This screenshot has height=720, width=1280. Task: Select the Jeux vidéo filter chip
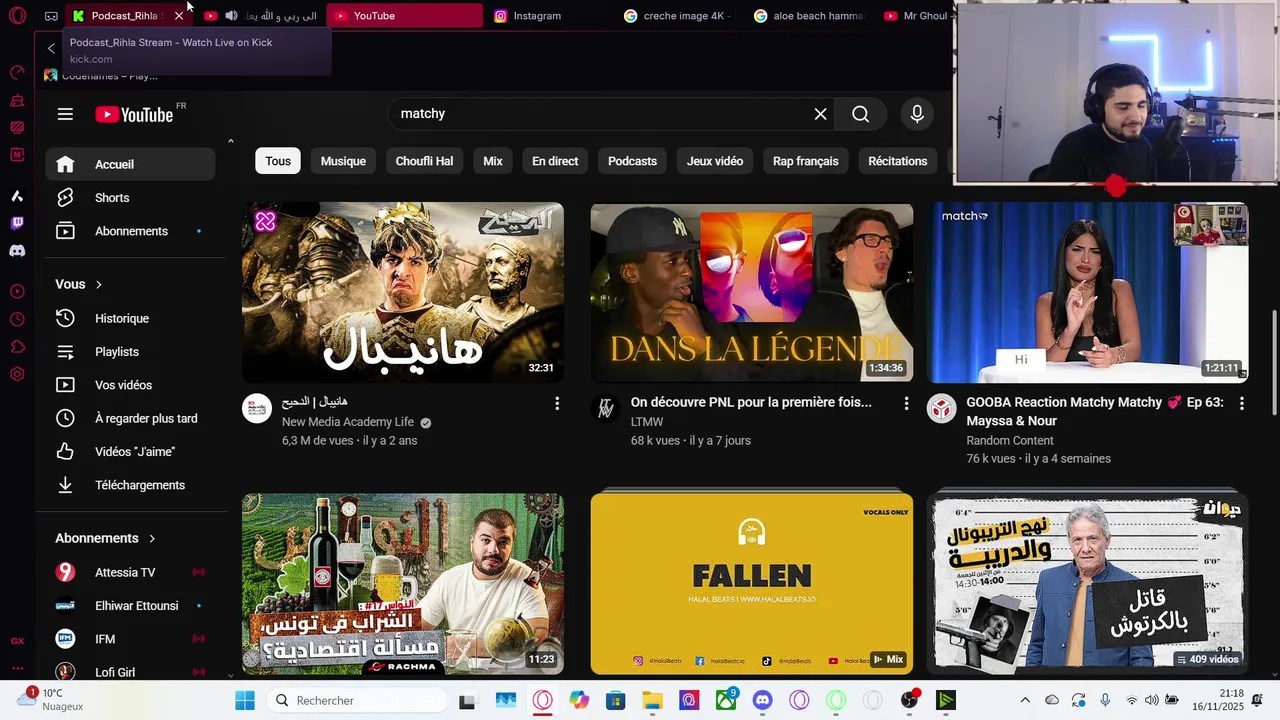point(715,161)
